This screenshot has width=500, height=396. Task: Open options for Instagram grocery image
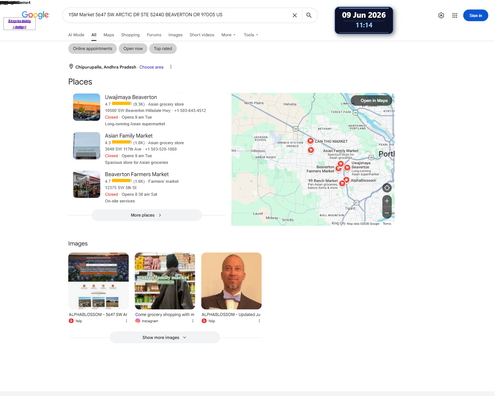pos(193,321)
